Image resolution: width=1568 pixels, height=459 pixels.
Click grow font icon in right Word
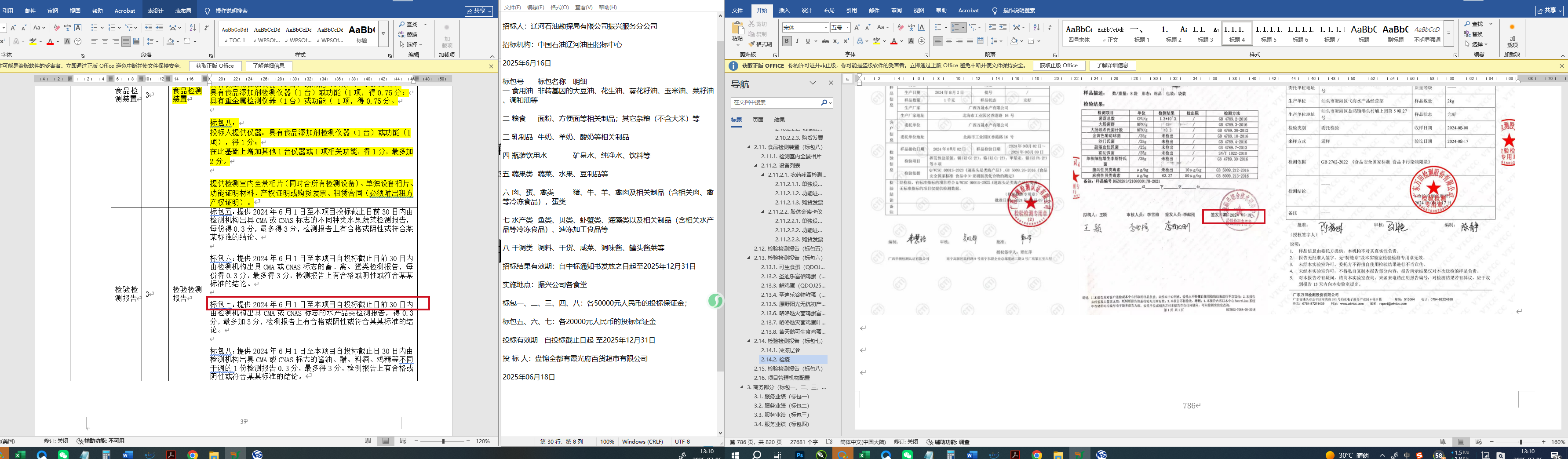pos(857,27)
